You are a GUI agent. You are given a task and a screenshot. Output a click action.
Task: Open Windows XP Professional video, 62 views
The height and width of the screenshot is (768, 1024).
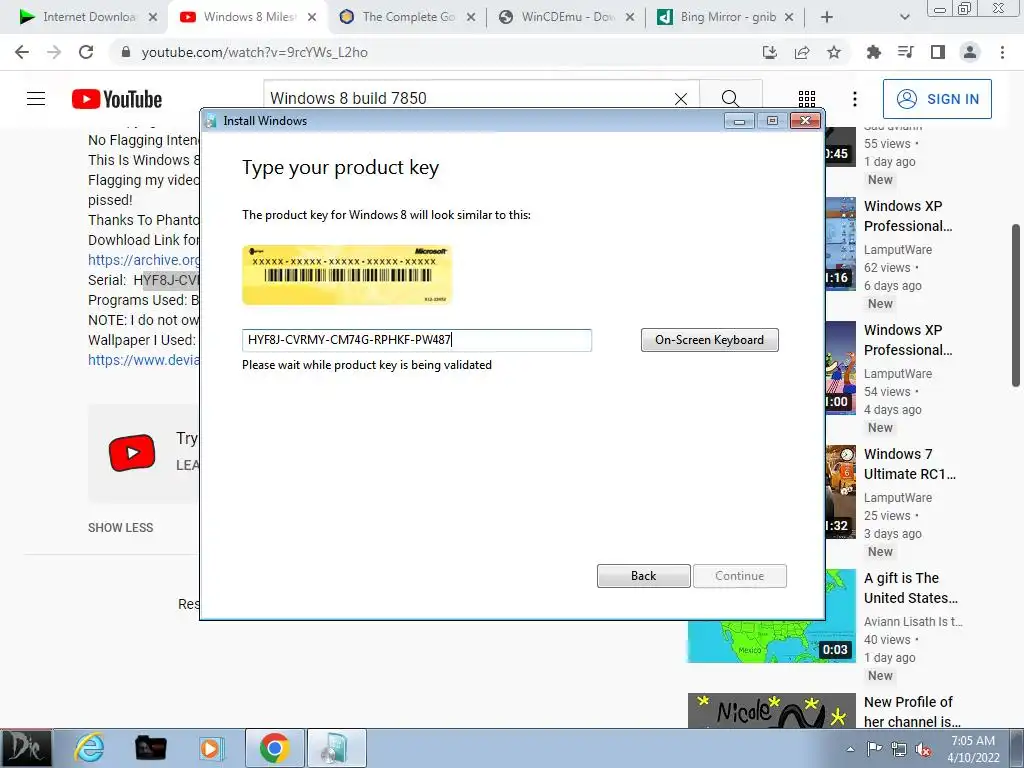pyautogui.click(x=908, y=216)
